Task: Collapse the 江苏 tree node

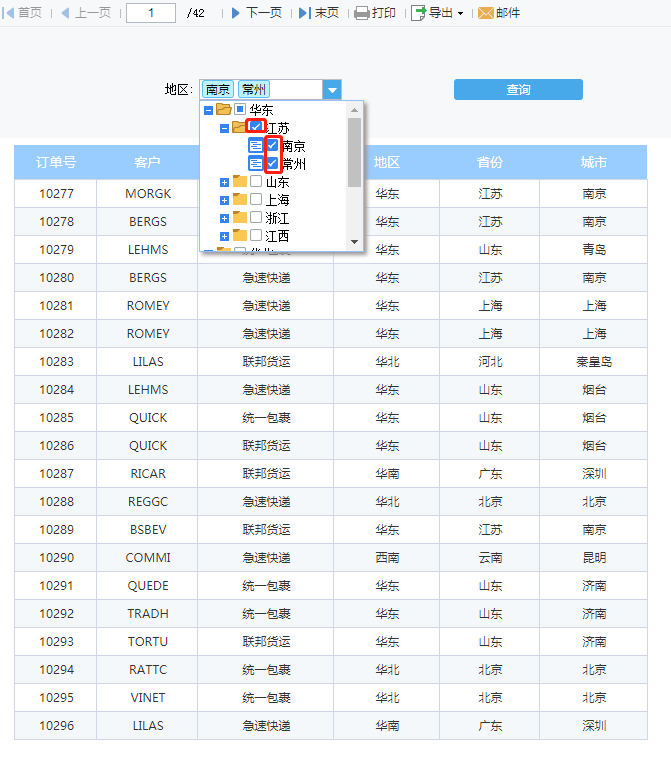Action: [224, 129]
